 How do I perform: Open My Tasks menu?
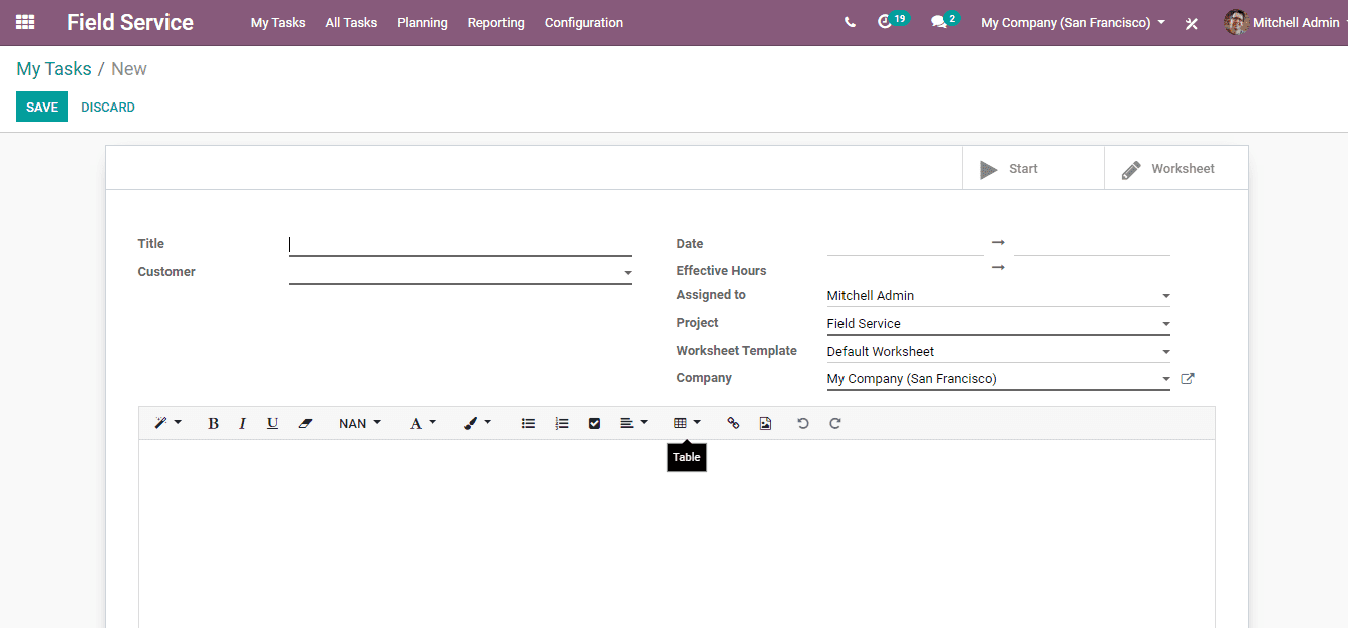(x=278, y=22)
